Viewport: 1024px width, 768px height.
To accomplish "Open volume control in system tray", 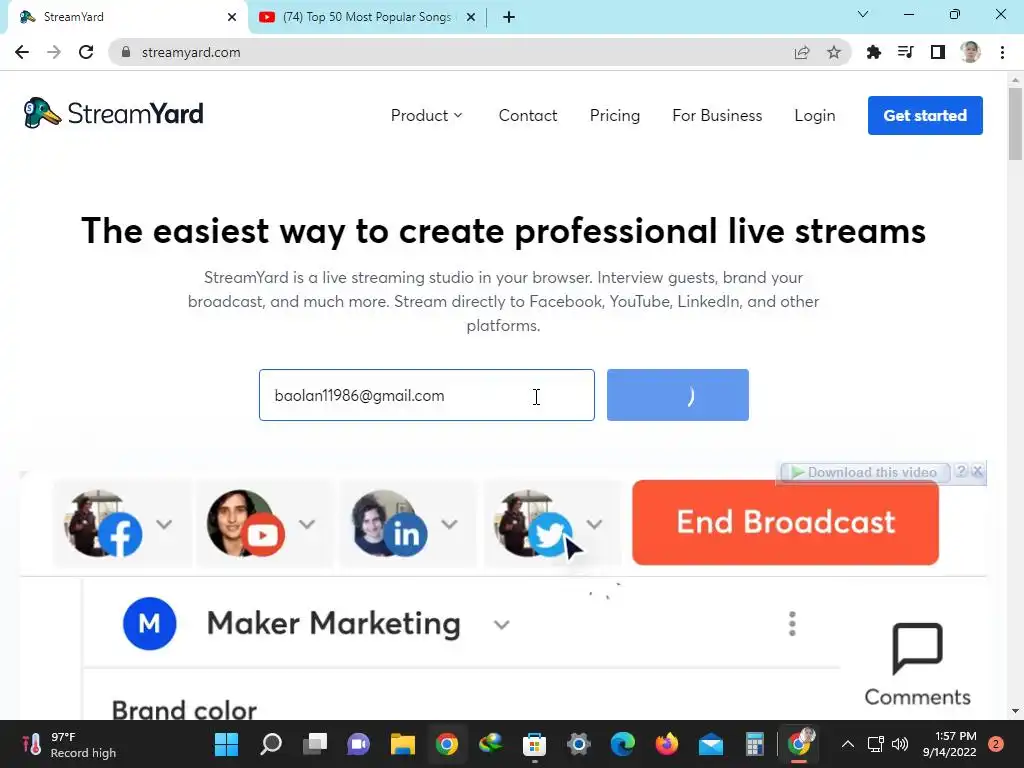I will (x=900, y=744).
